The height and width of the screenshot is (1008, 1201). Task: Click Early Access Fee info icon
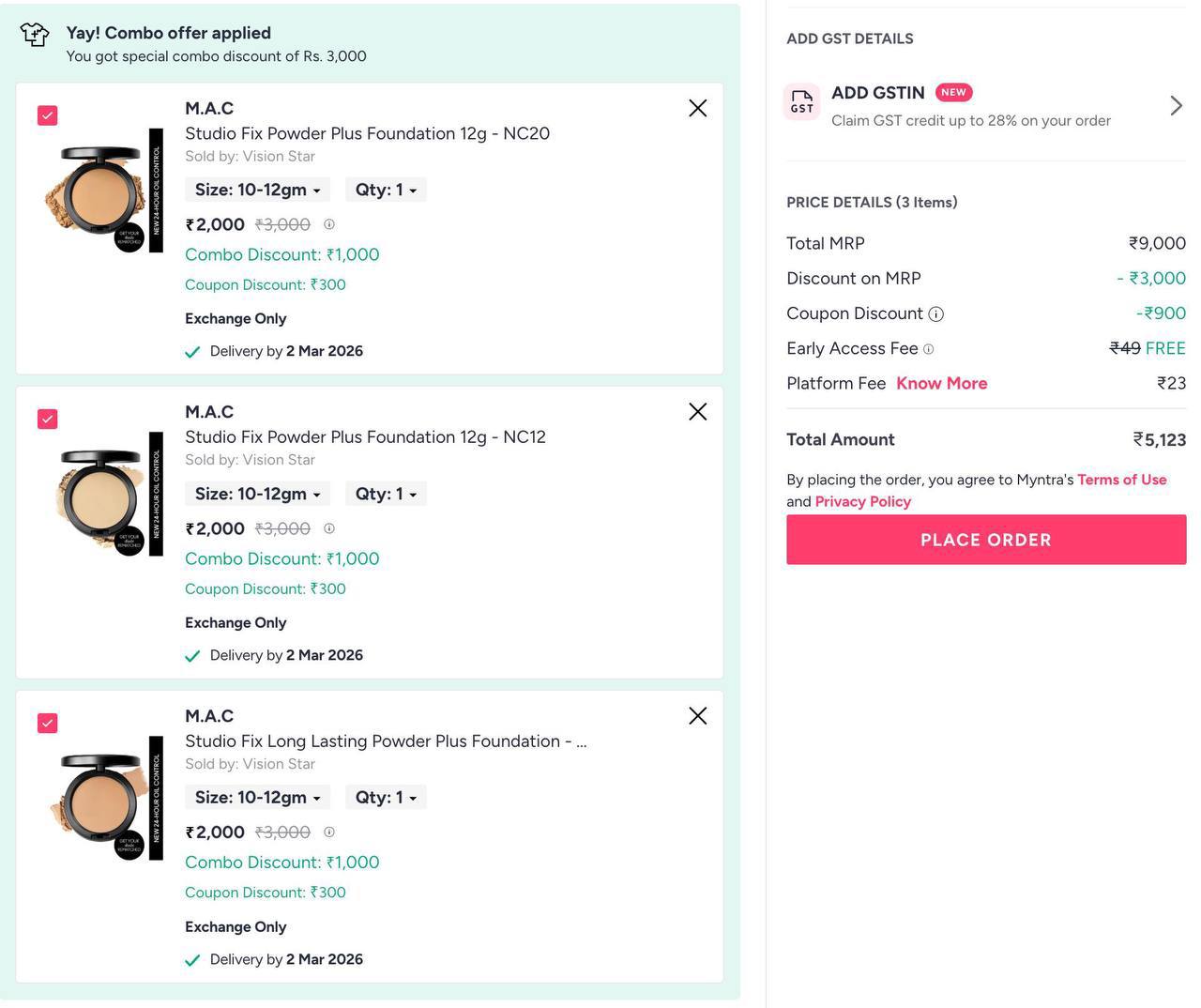coord(929,349)
